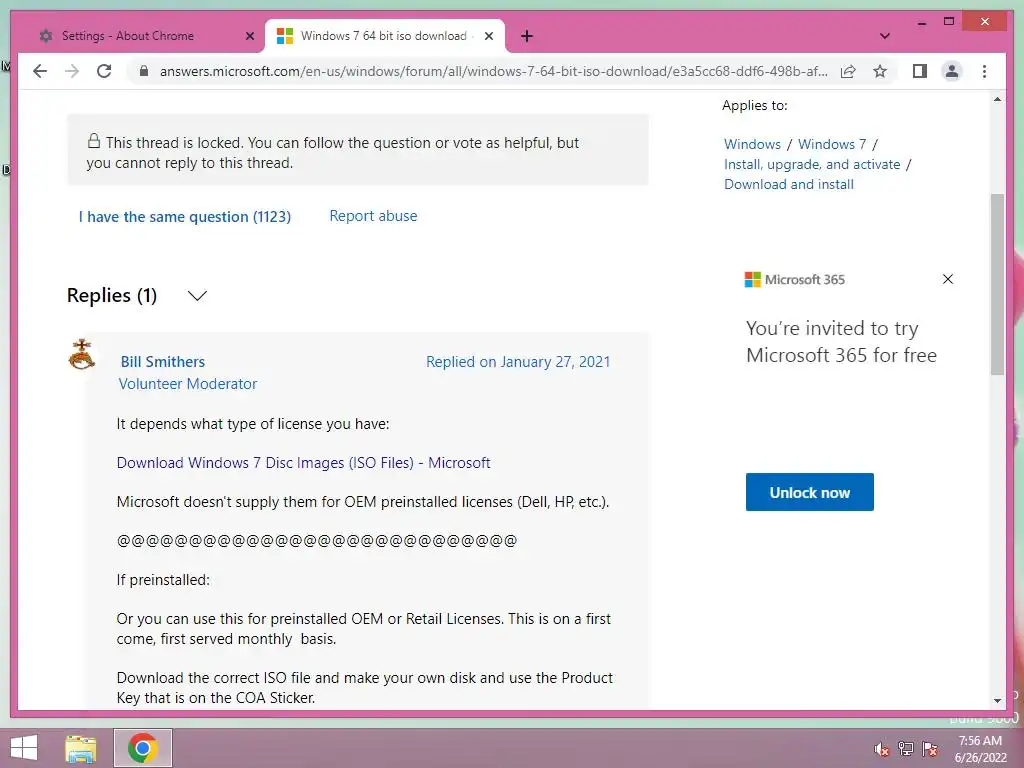1024x768 pixels.
Task: Click the scrollbar up arrow
Action: [997, 99]
